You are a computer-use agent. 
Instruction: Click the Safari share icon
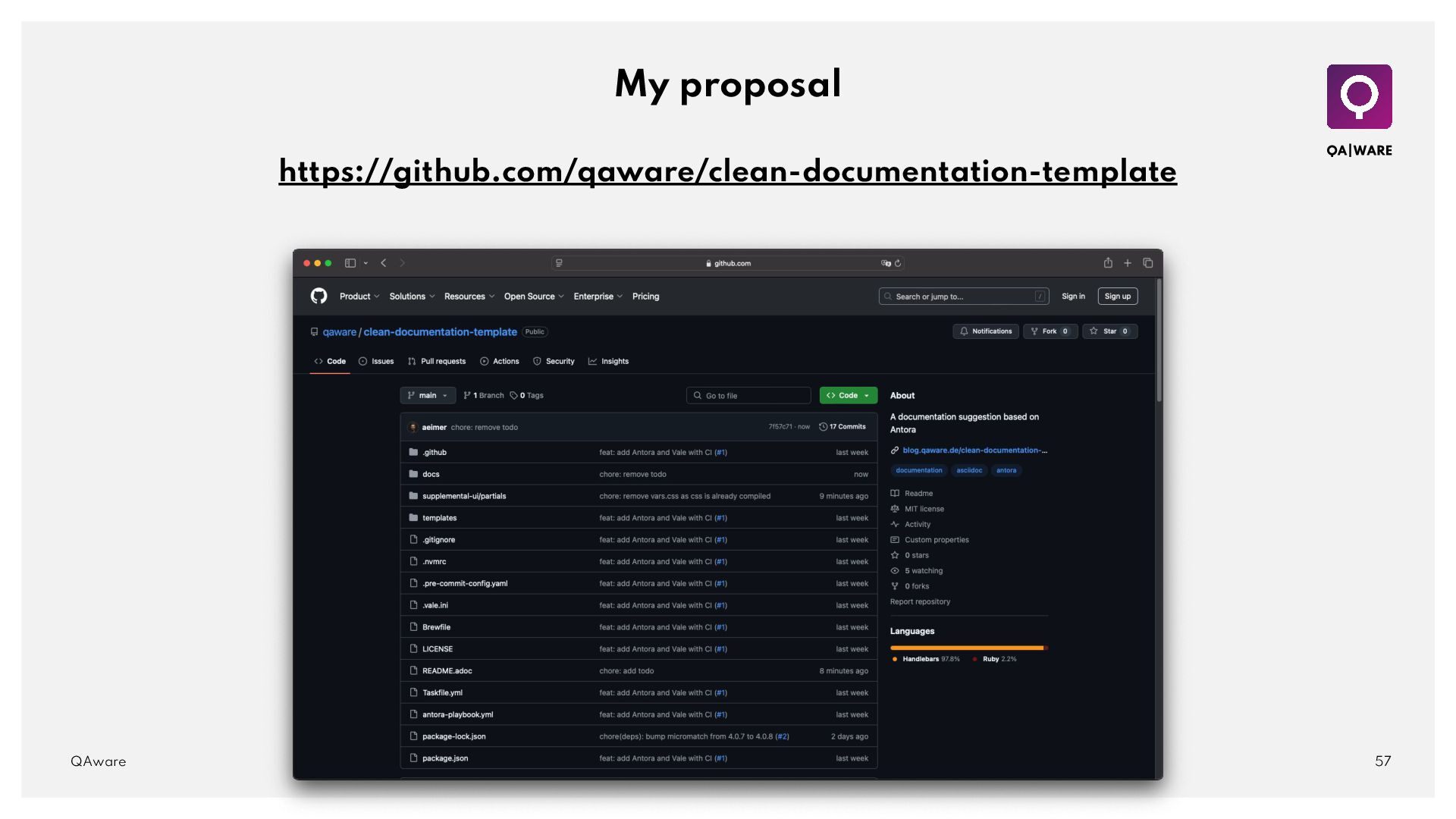click(x=1108, y=263)
